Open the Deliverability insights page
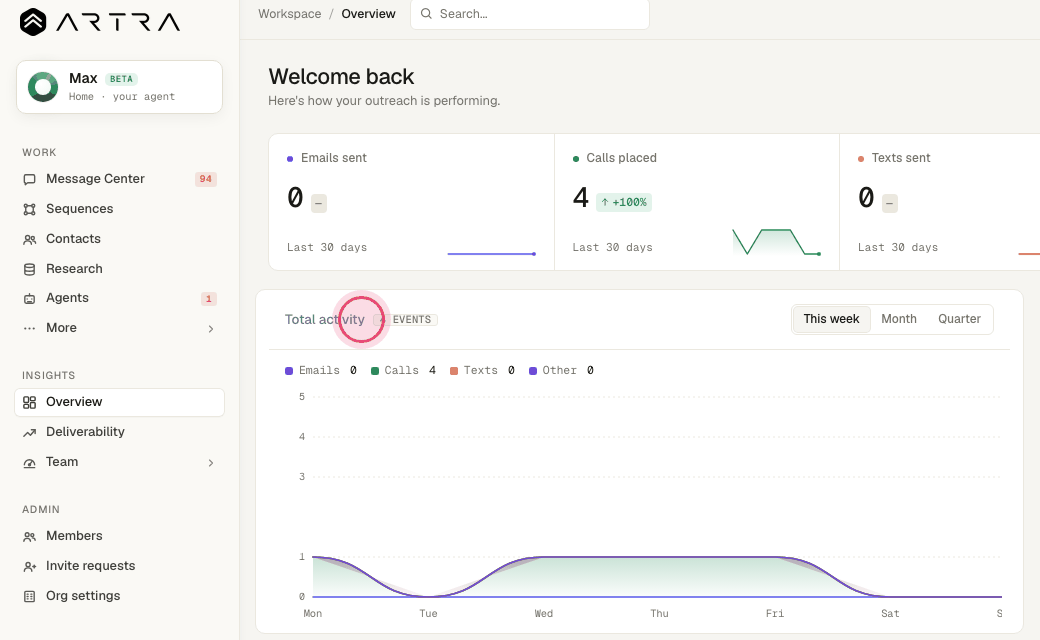Image resolution: width=1040 pixels, height=640 pixels. click(119, 432)
